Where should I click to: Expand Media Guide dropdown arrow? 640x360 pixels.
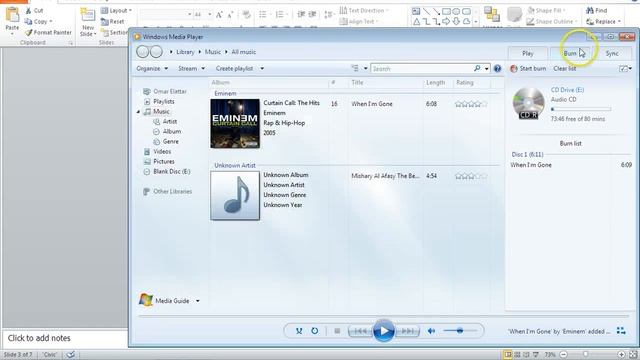pyautogui.click(x=198, y=301)
